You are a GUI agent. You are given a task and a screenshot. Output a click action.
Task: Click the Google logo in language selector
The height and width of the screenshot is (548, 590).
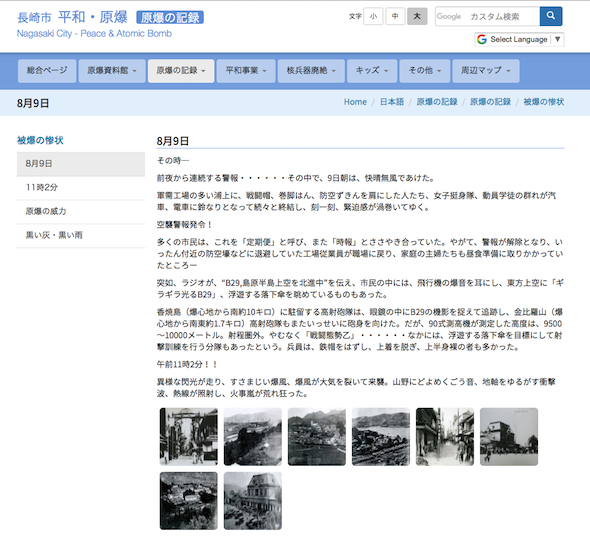[x=482, y=40]
